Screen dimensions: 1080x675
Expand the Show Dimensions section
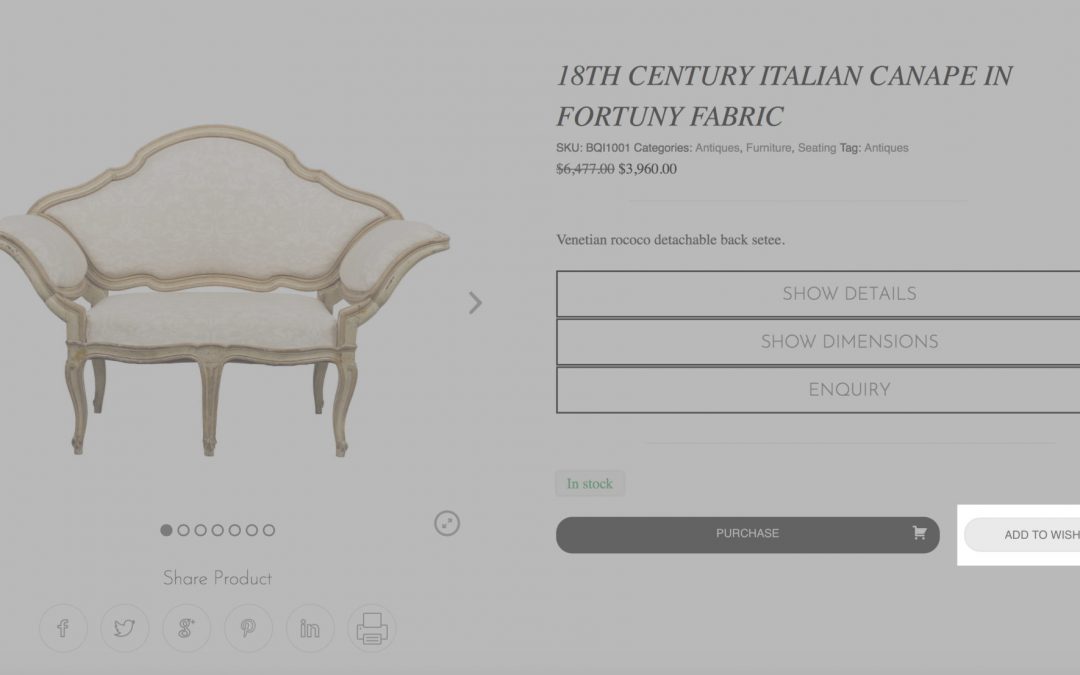pyautogui.click(x=818, y=342)
